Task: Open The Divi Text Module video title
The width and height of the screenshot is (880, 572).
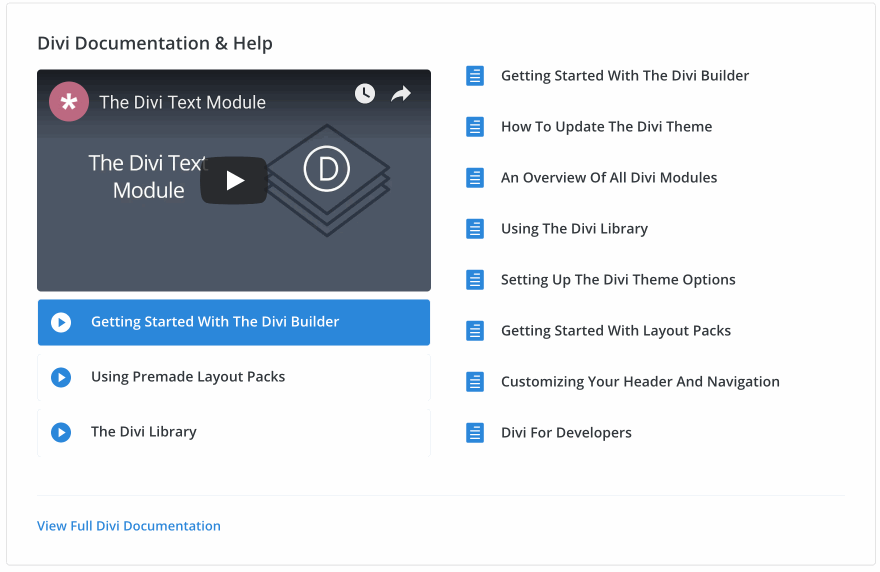Action: click(x=182, y=102)
